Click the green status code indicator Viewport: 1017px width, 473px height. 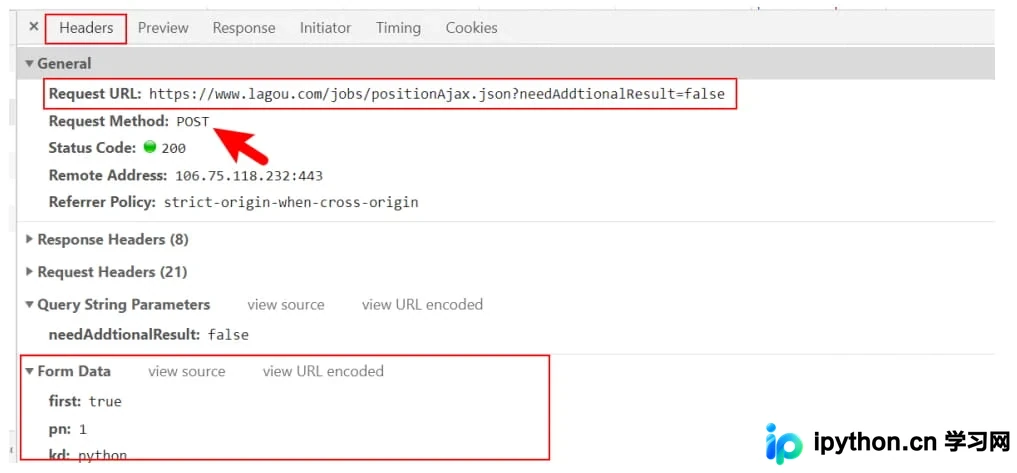click(x=150, y=147)
